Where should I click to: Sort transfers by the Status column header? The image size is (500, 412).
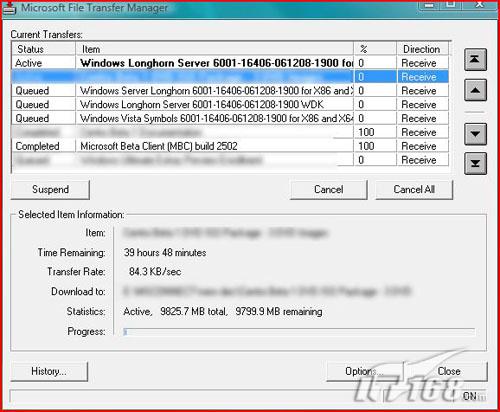tap(44, 49)
